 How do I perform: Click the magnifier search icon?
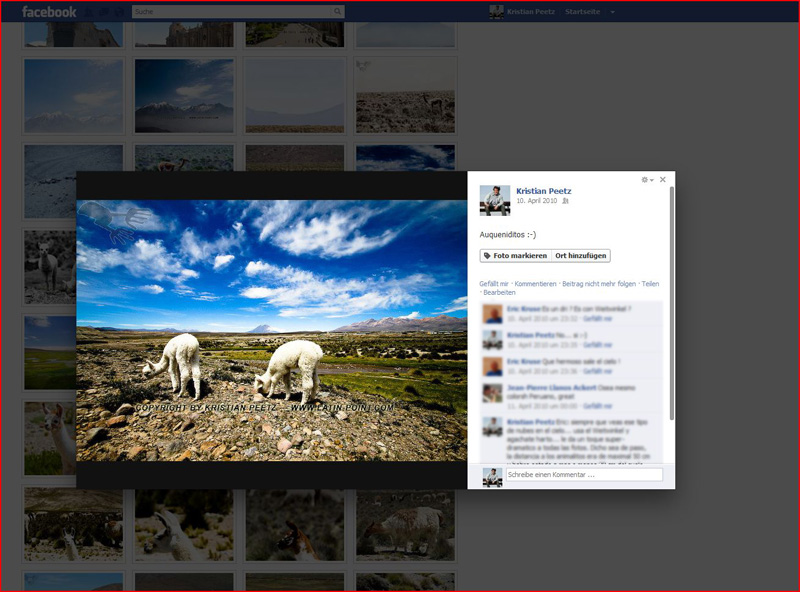[337, 11]
